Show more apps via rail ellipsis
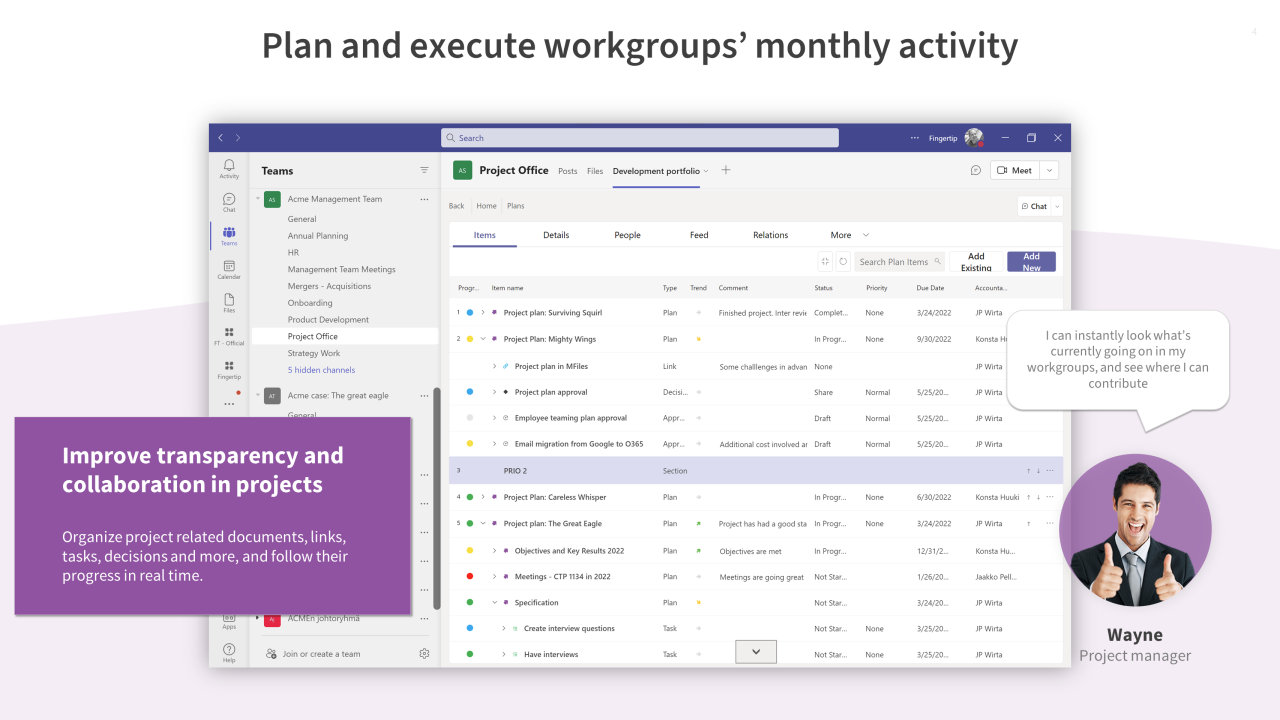The image size is (1280, 720). (x=229, y=404)
